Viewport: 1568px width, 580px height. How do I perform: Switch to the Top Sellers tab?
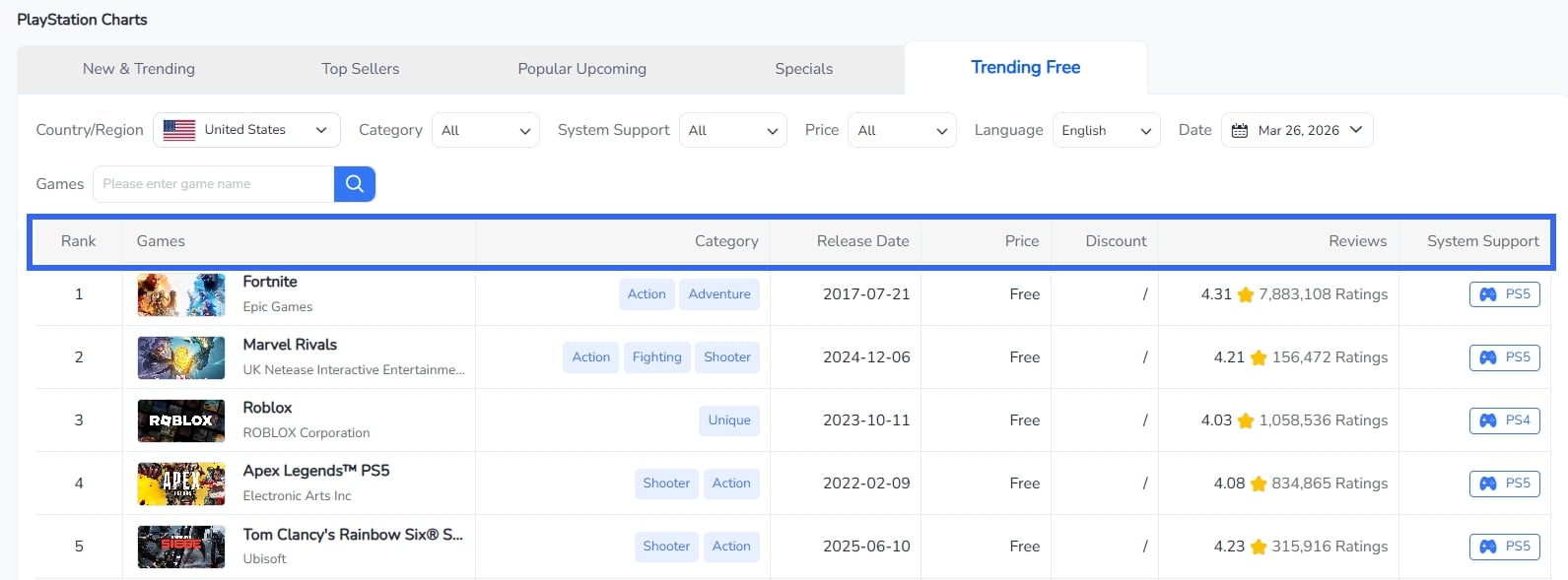click(x=360, y=69)
